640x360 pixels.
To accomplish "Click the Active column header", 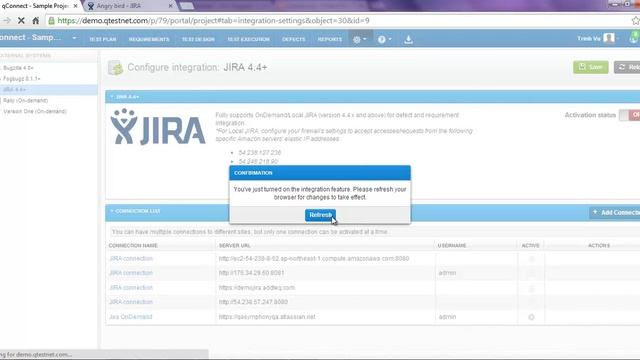I will [530, 245].
